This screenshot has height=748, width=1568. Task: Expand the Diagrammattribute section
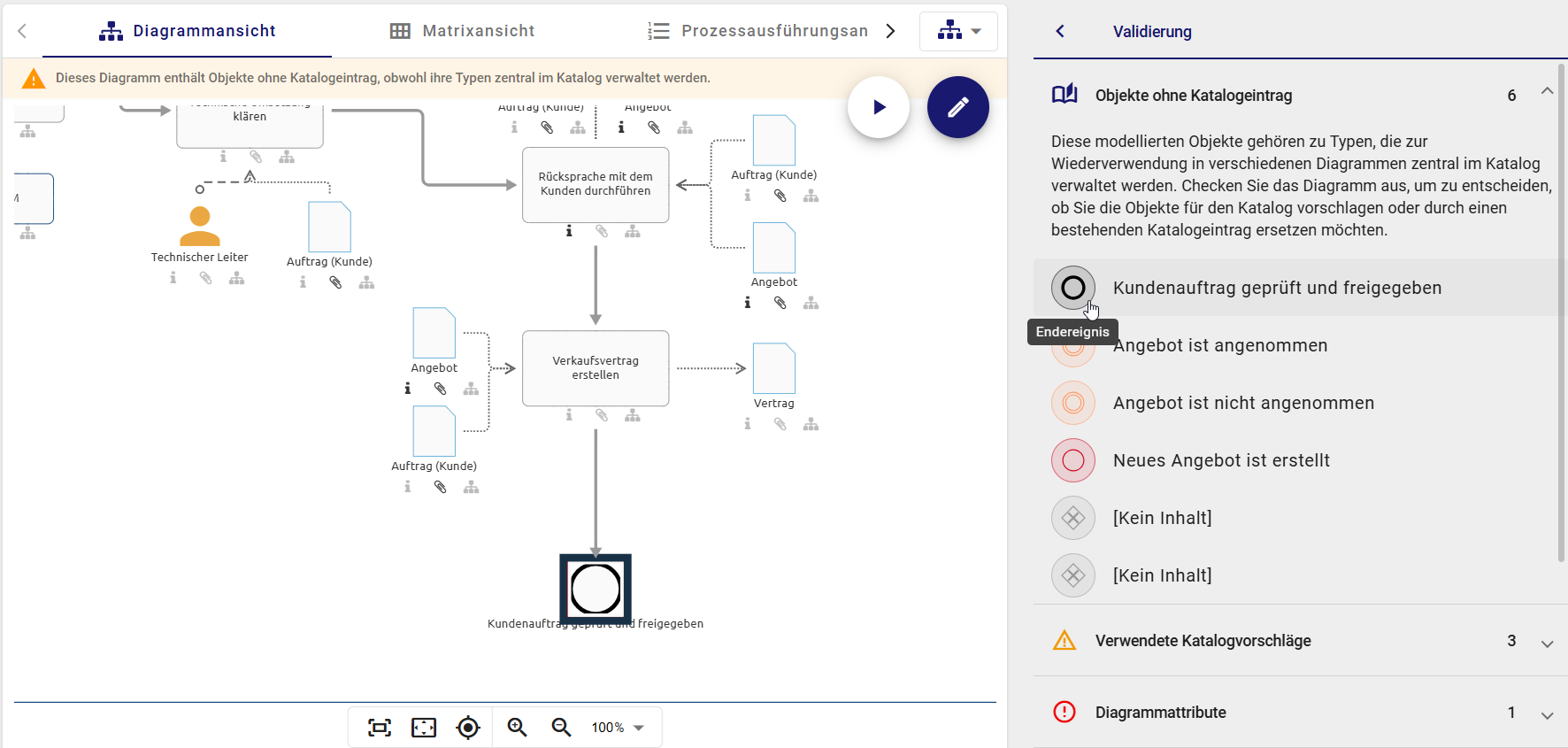pos(1547,715)
